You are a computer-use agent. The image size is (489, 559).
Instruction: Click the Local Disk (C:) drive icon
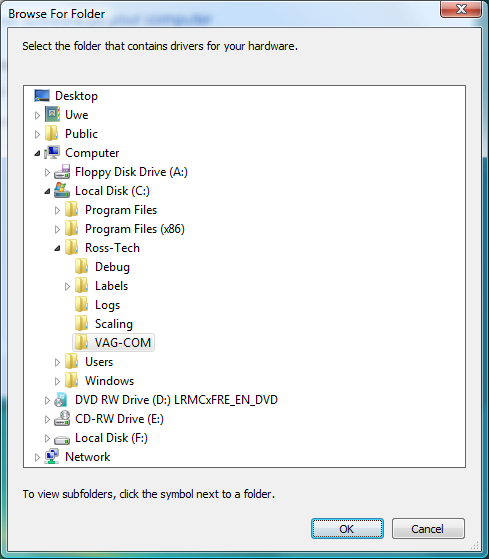point(62,191)
